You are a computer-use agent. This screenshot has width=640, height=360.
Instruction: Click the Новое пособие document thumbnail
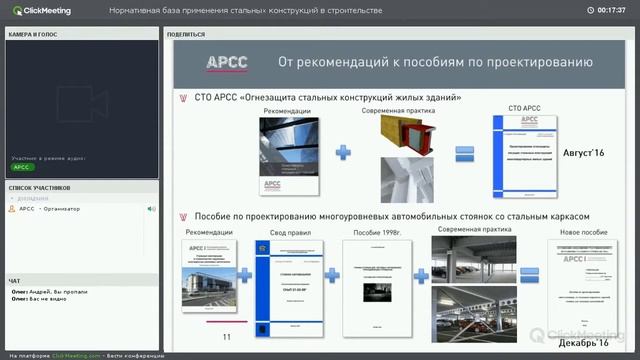coord(582,289)
